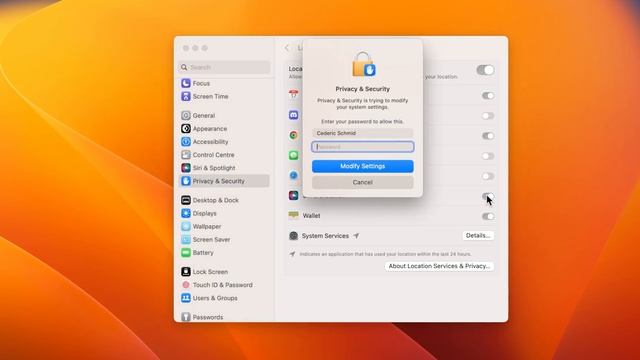Toggle the main Location Services switch
The image size is (640, 360).
[x=485, y=70]
